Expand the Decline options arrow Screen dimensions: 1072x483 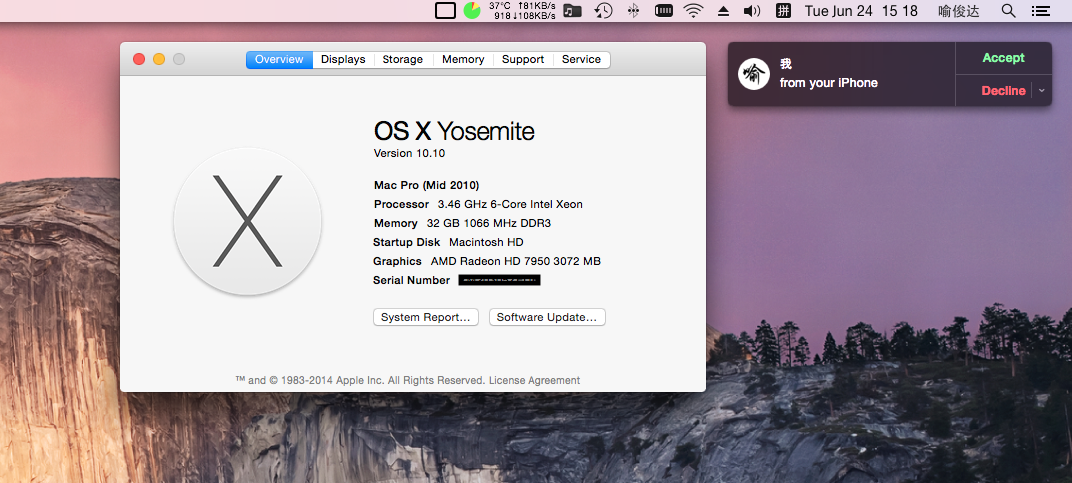point(1042,90)
